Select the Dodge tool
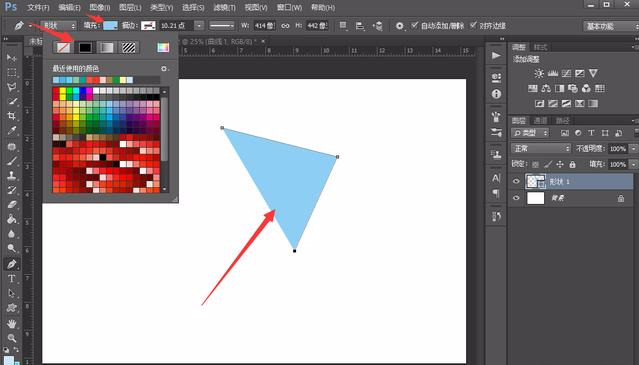639x365 pixels. (x=11, y=249)
